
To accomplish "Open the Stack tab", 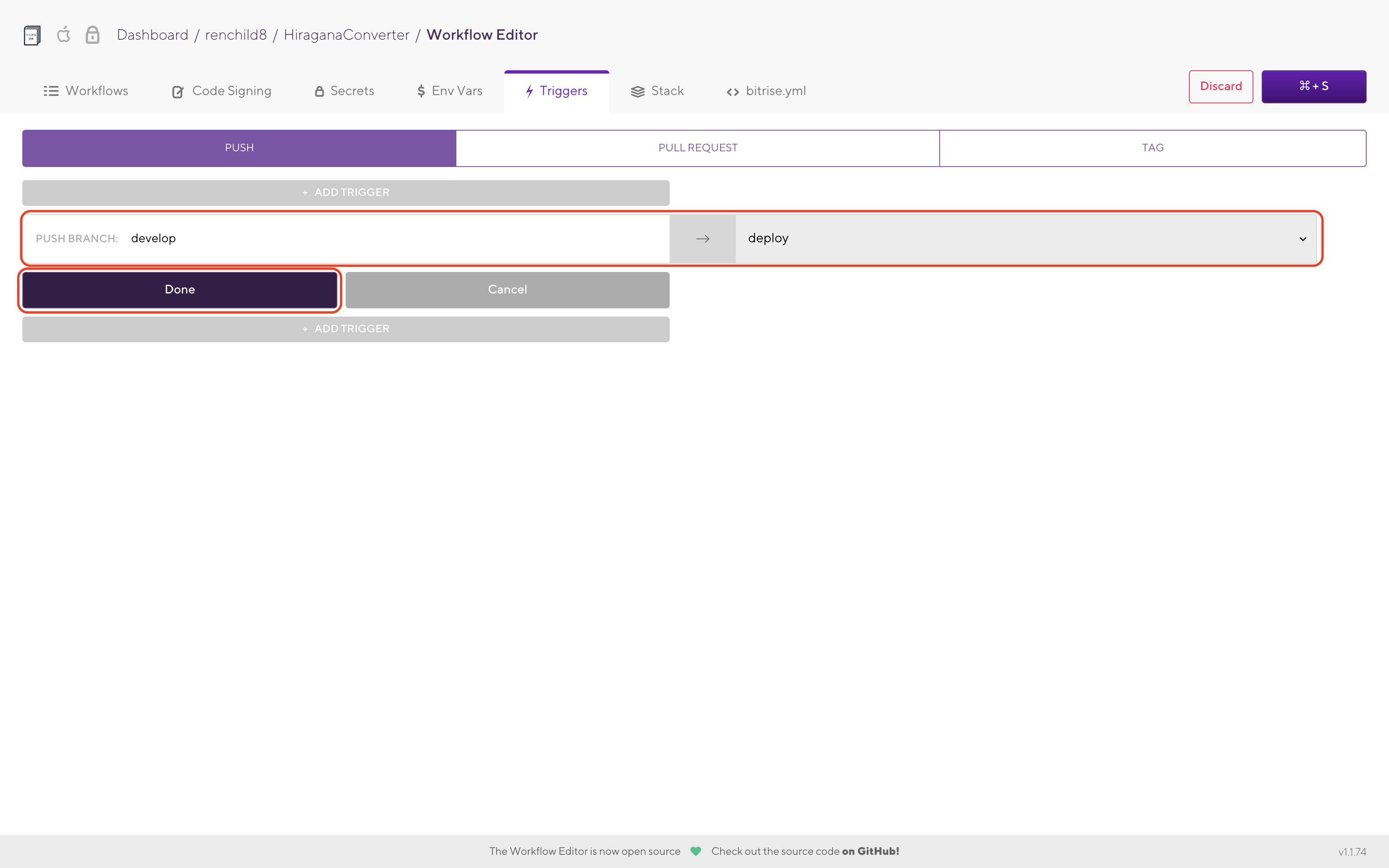I will (657, 91).
